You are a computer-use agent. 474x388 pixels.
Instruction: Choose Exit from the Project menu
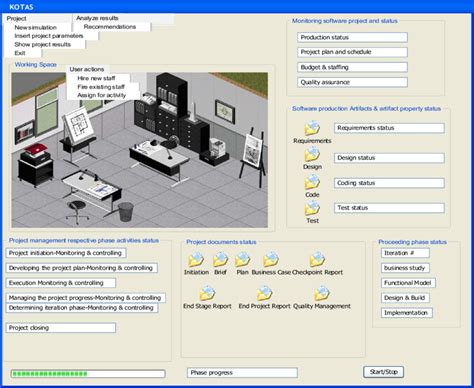20,53
